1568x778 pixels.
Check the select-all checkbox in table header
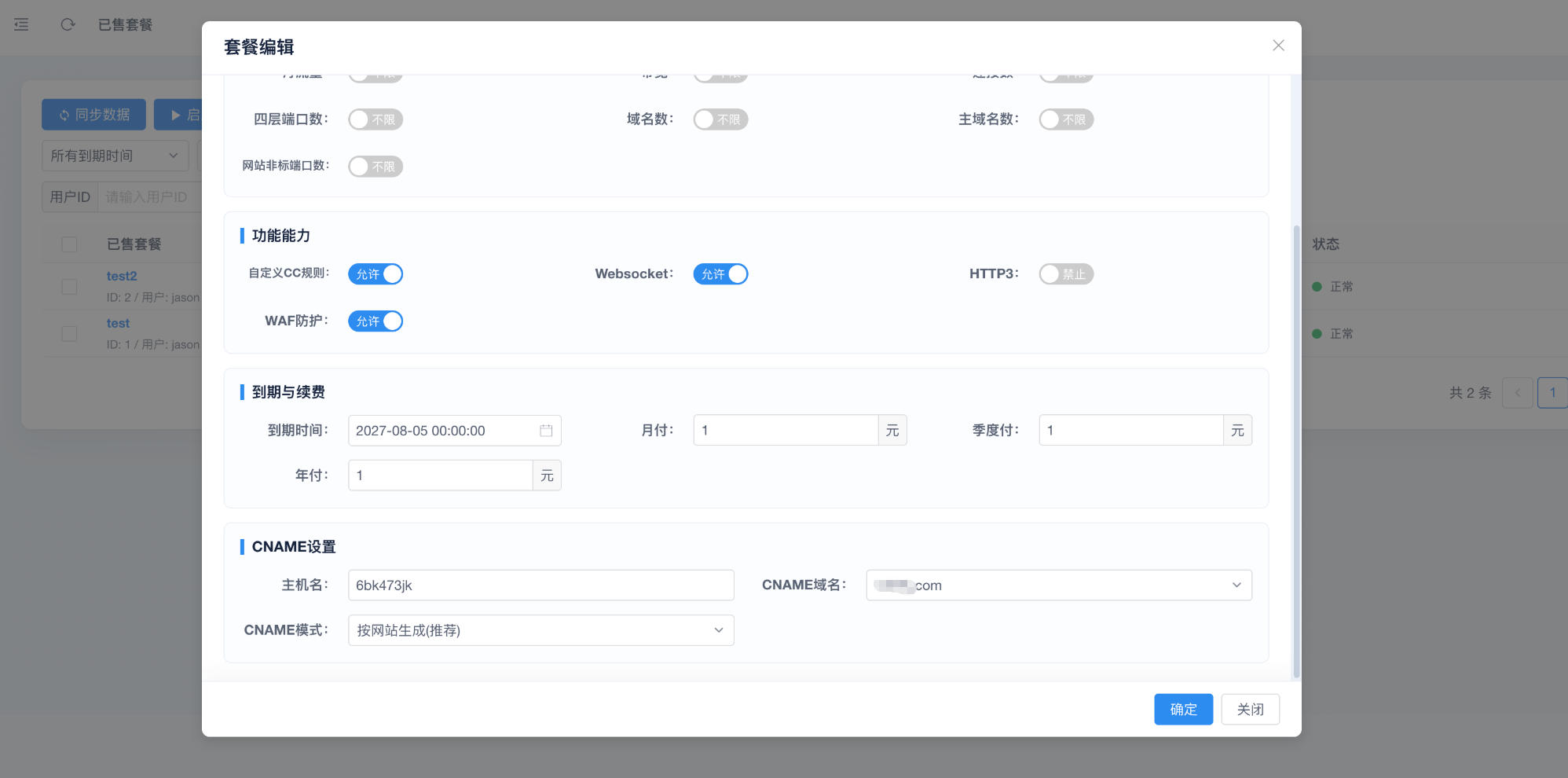click(69, 244)
